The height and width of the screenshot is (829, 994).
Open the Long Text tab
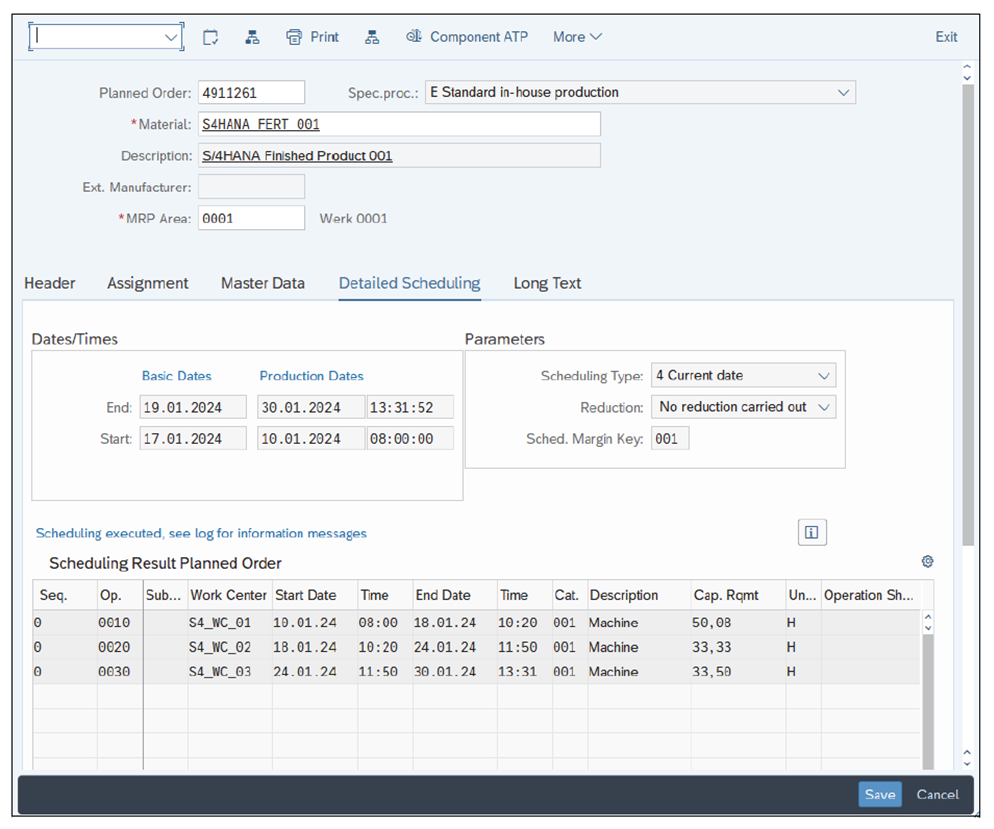(x=546, y=283)
